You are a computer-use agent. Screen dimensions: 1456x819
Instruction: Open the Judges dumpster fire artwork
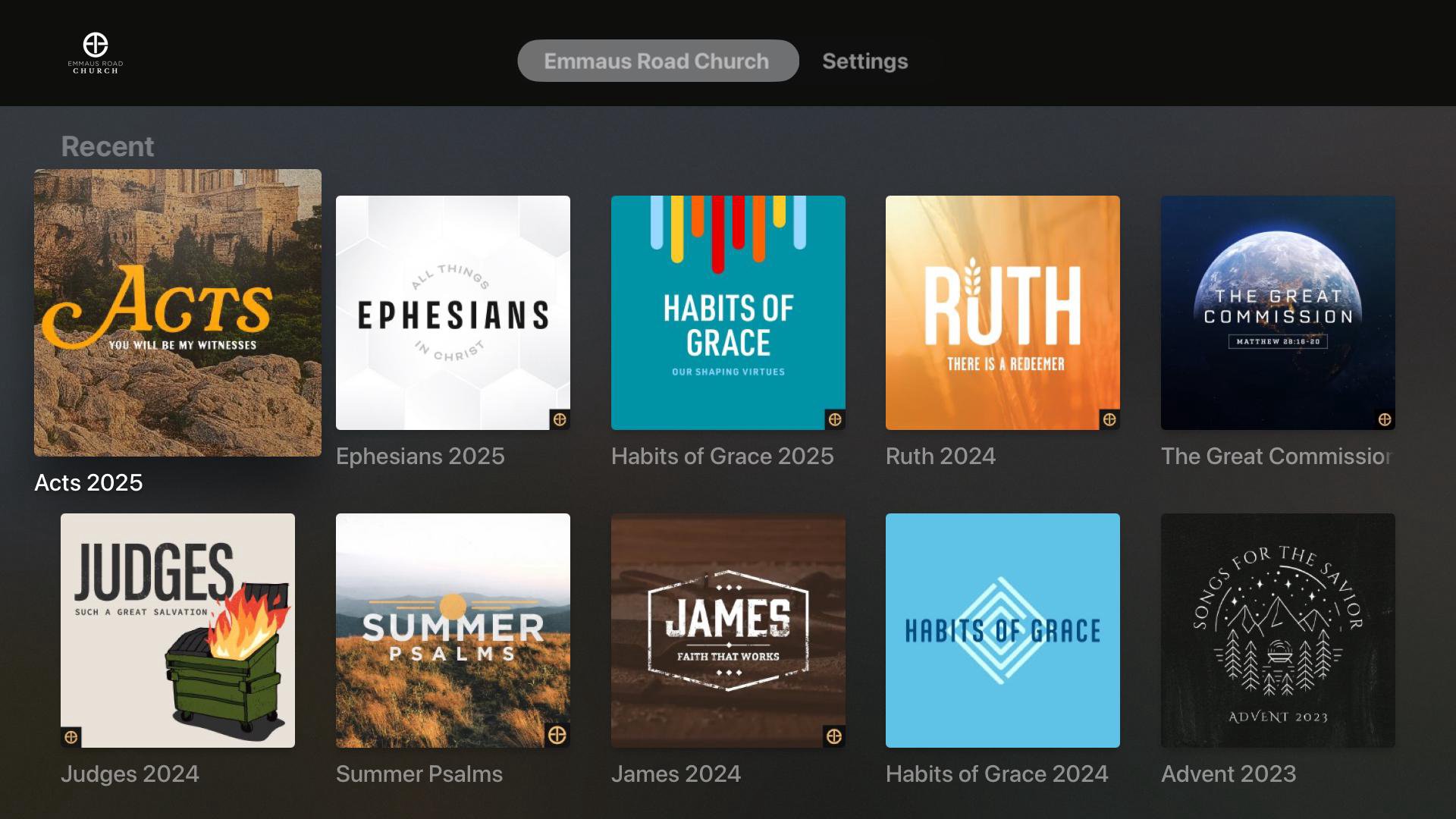coord(177,630)
